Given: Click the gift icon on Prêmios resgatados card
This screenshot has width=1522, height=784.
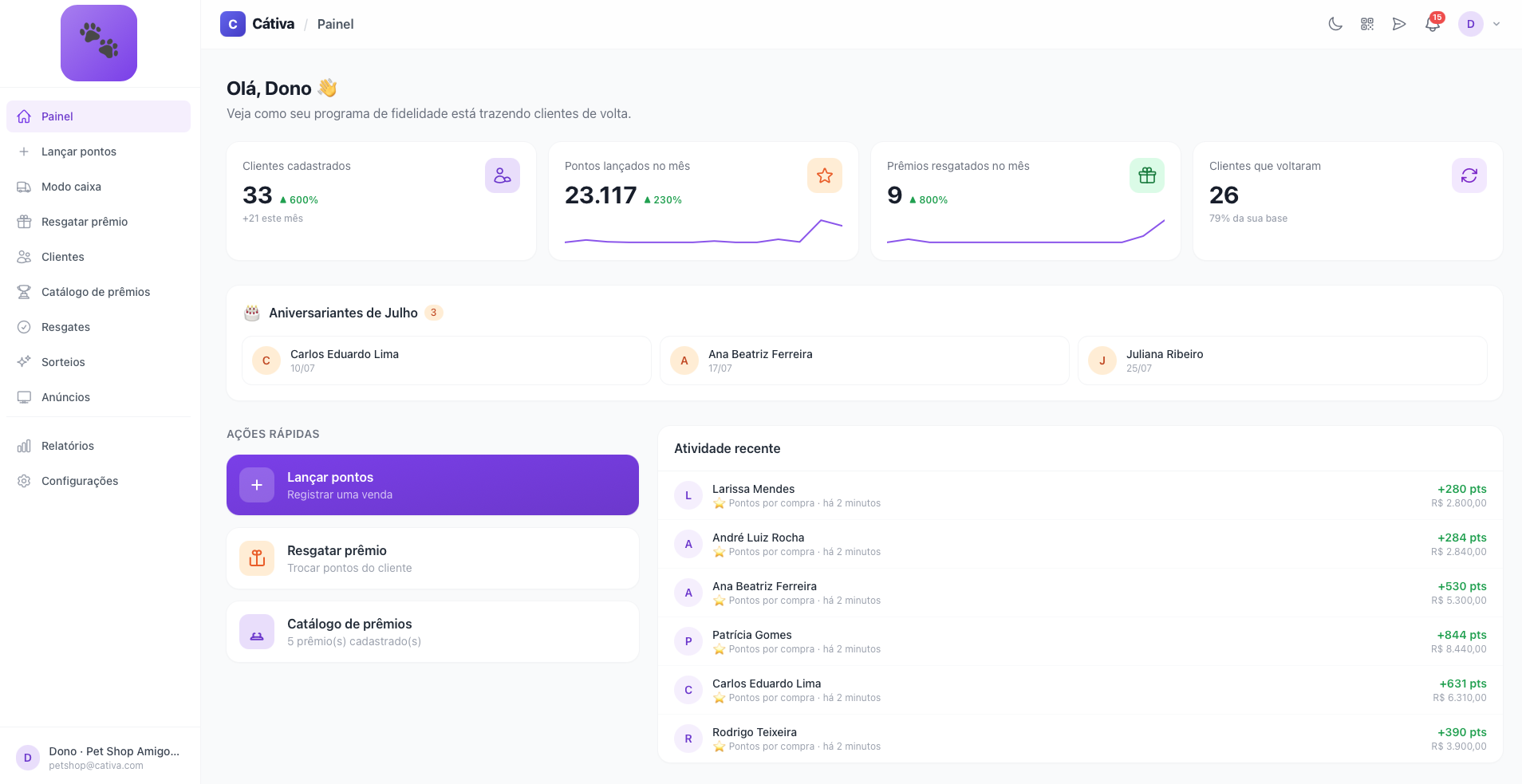Looking at the screenshot, I should point(1147,175).
